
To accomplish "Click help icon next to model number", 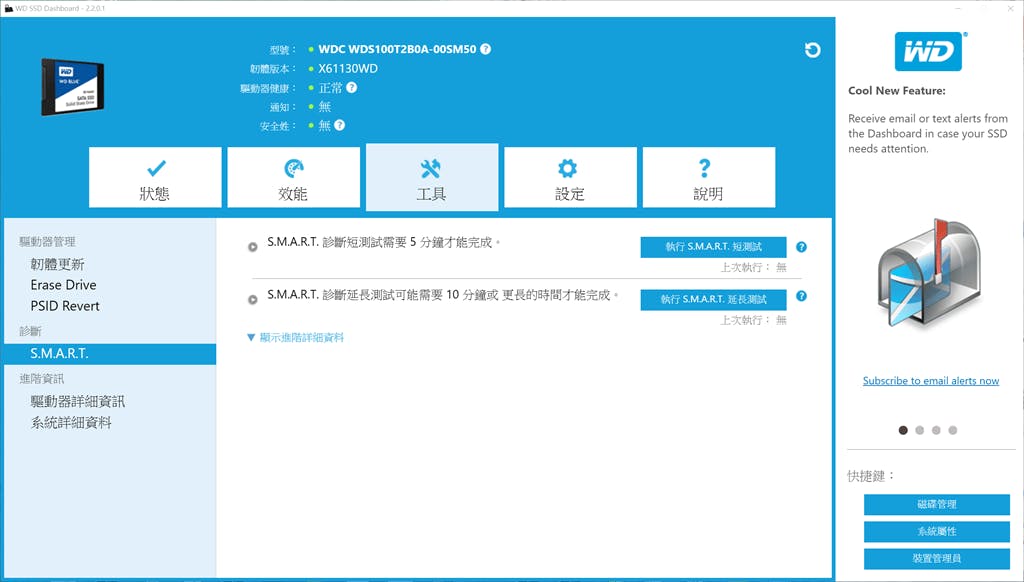I will pos(486,49).
